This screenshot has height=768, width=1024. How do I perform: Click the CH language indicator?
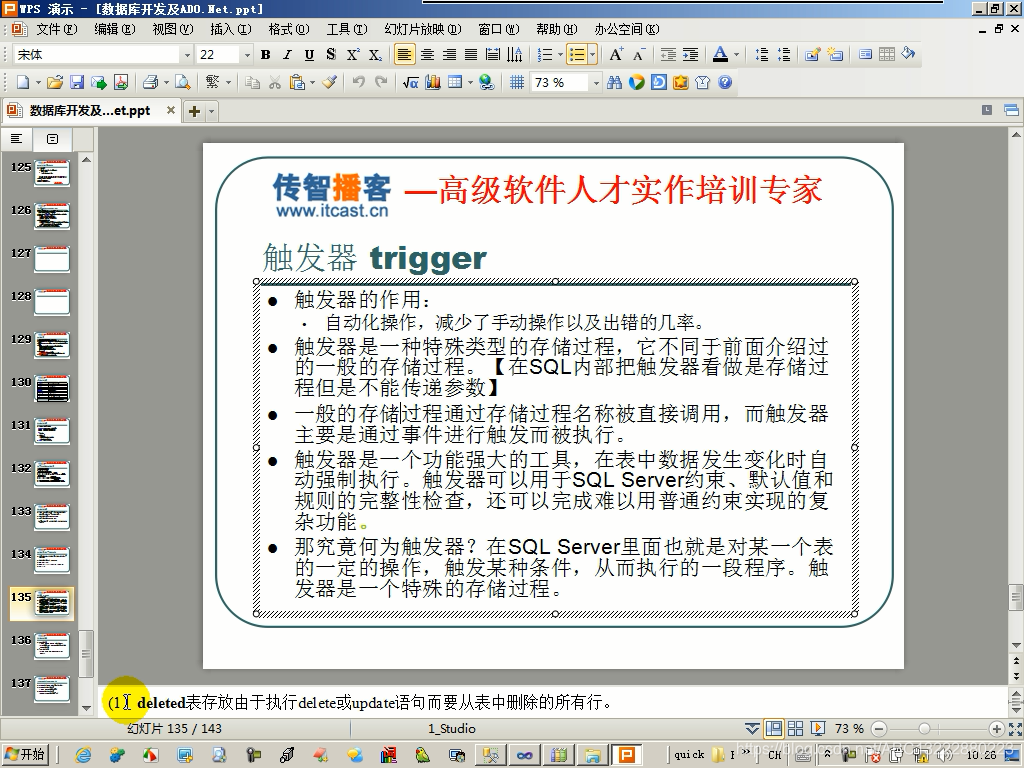(775, 755)
